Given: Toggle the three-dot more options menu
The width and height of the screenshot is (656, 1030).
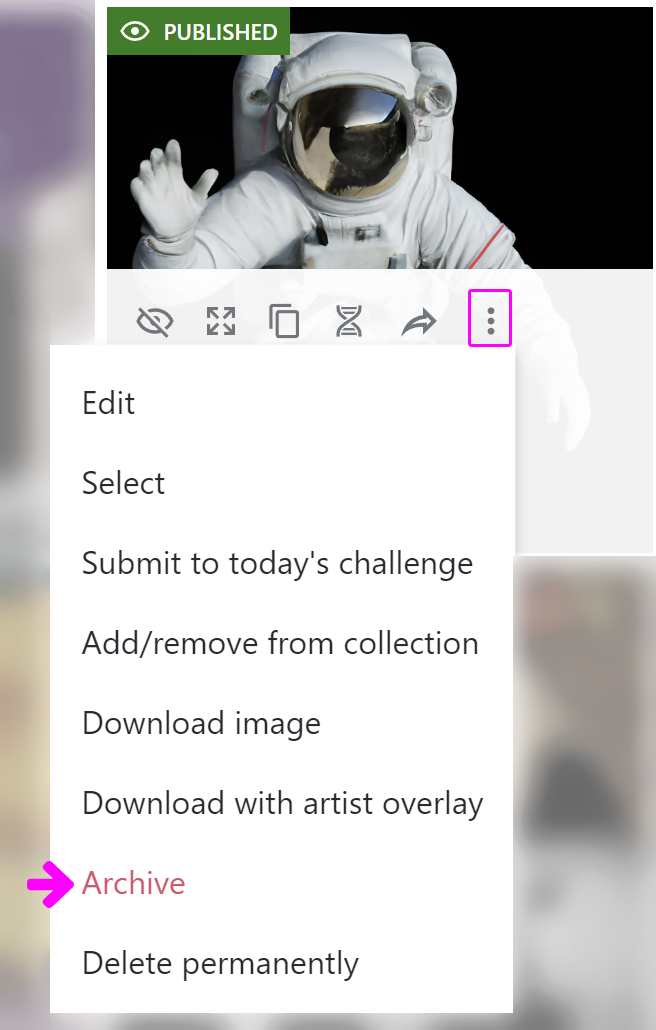Looking at the screenshot, I should (490, 320).
